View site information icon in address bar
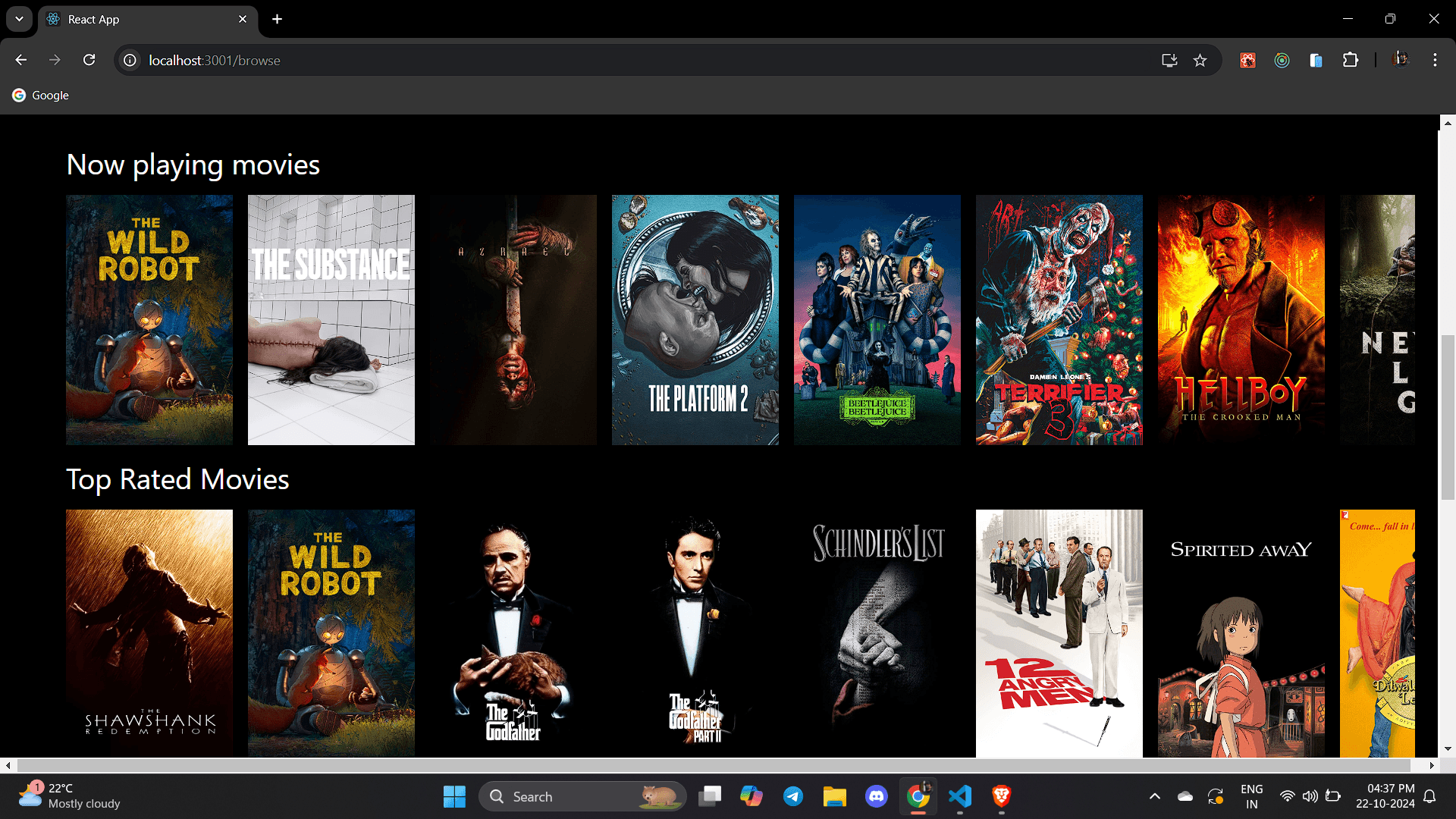The image size is (1456, 819). click(x=130, y=60)
